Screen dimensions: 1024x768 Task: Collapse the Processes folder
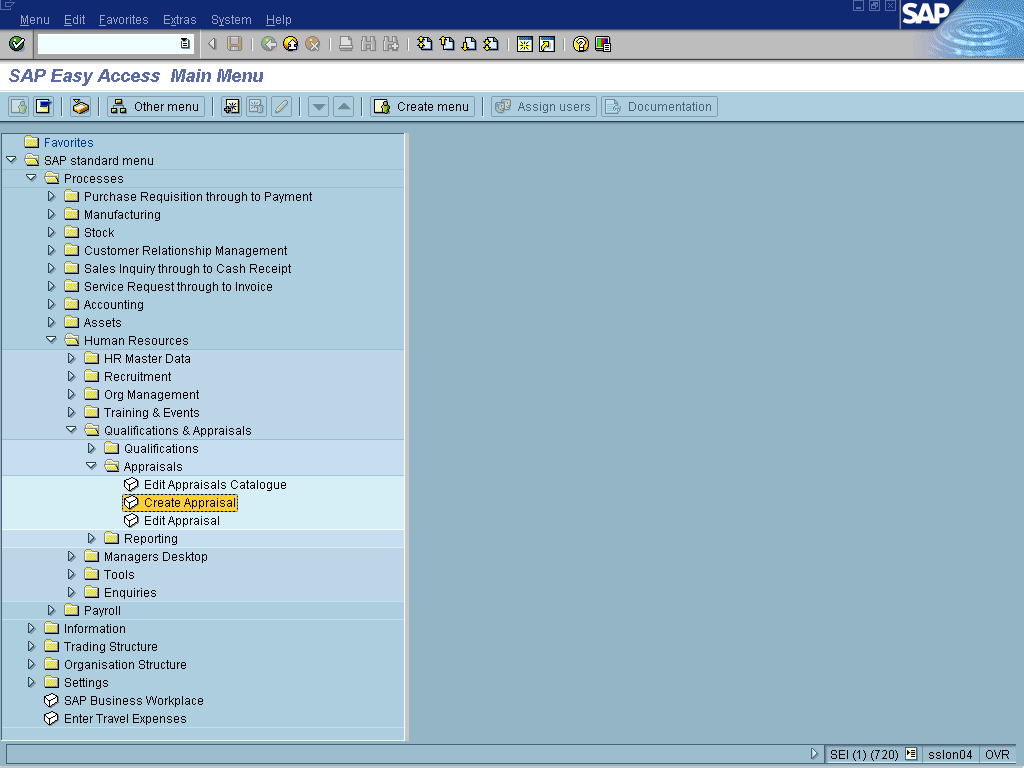(31, 178)
